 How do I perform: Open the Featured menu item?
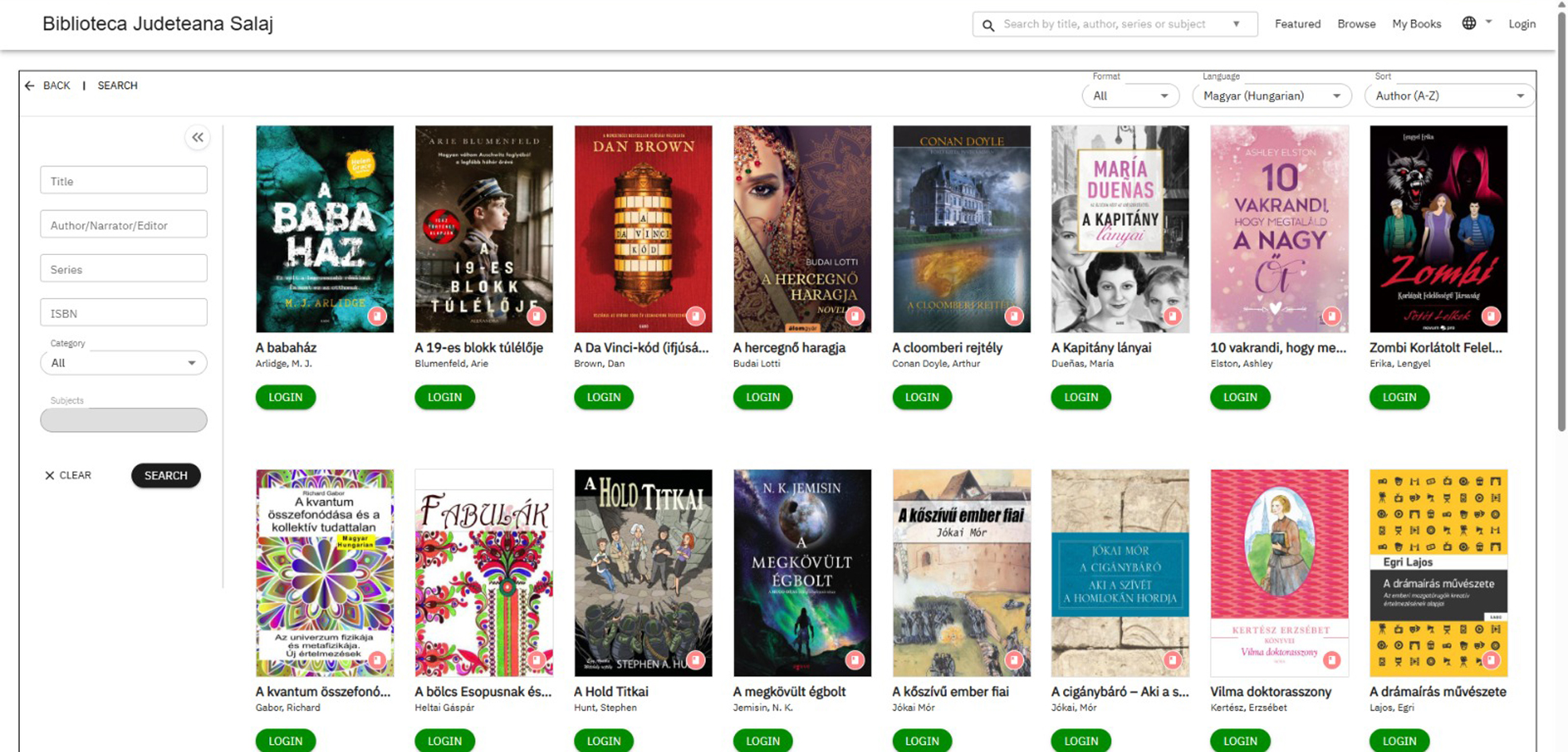[x=1297, y=24]
